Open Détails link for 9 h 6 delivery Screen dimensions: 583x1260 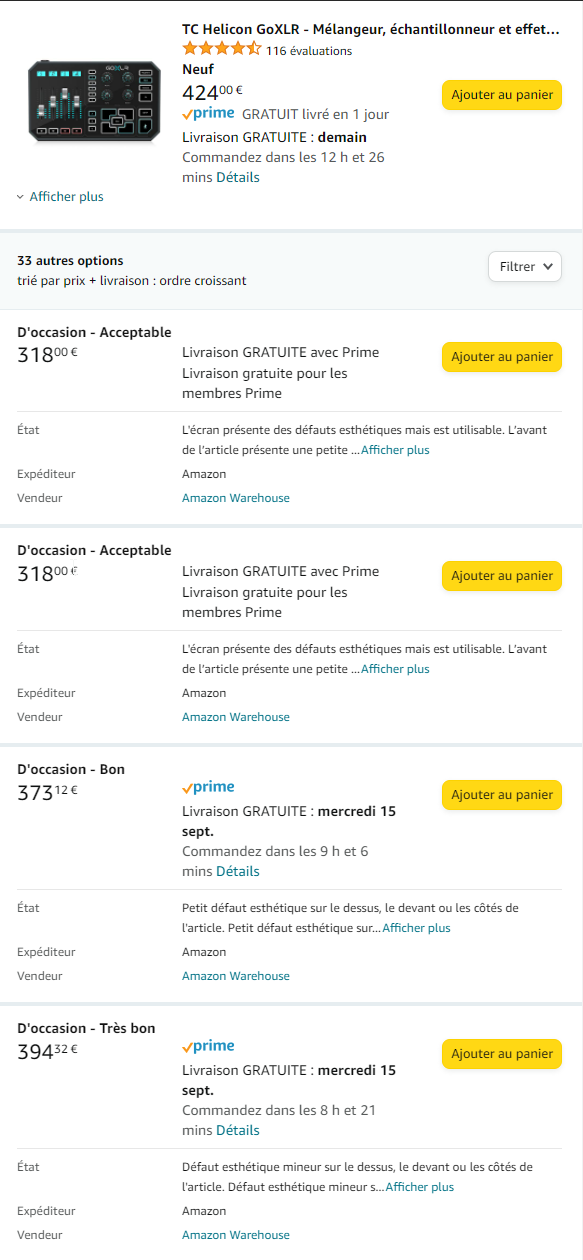238,871
